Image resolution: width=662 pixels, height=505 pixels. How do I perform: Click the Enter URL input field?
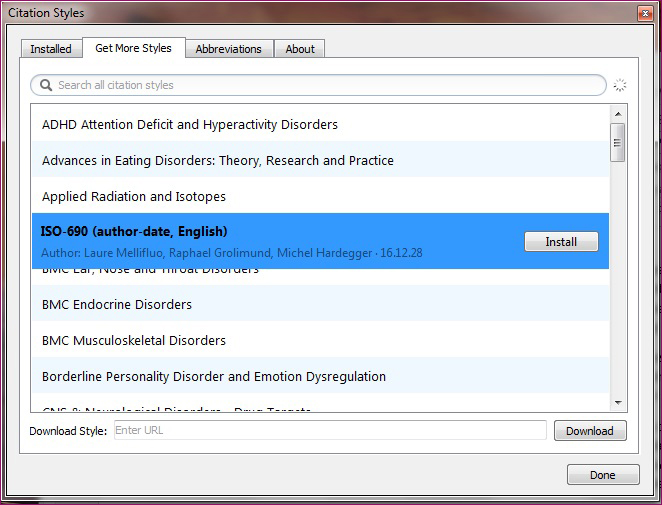(x=329, y=431)
